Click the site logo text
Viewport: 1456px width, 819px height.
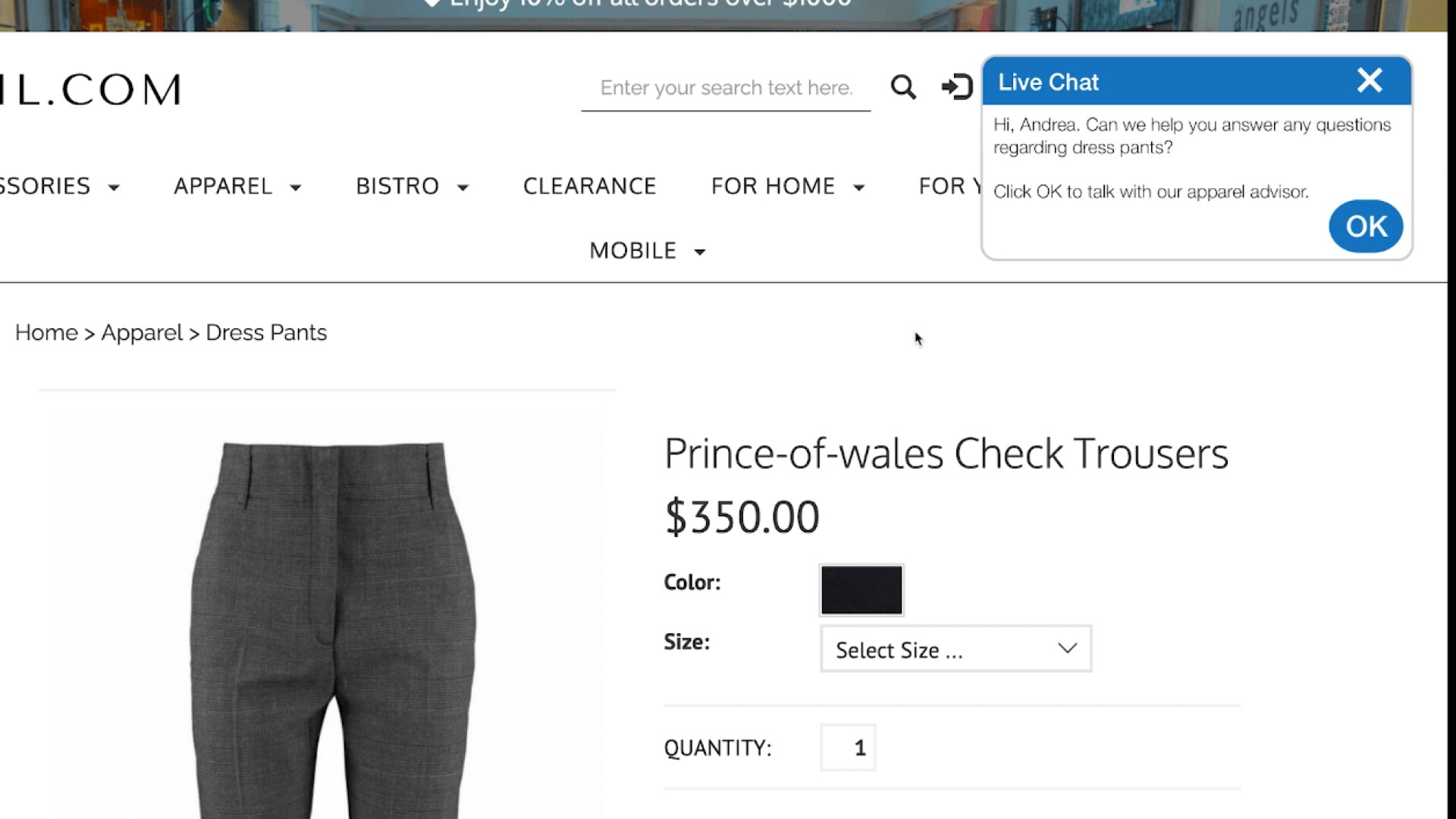click(91, 89)
